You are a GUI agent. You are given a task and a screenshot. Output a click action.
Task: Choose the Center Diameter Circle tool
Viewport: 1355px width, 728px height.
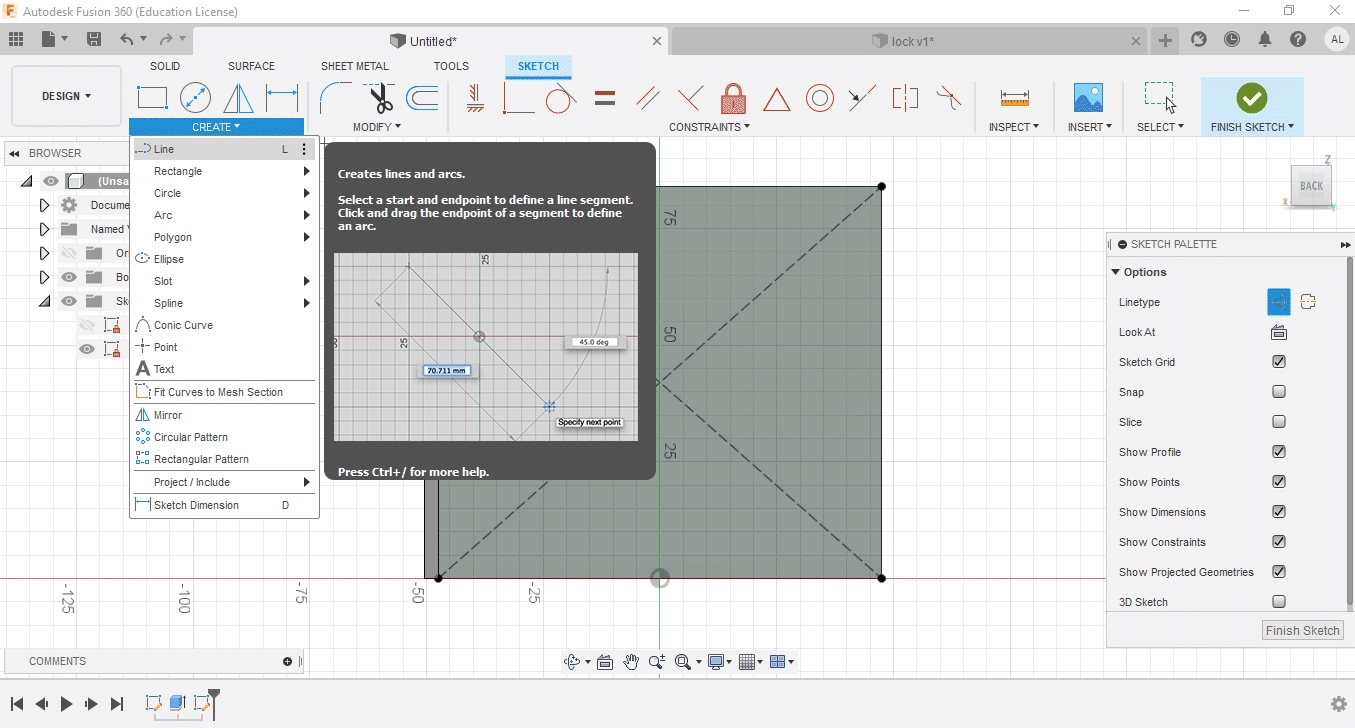(195, 98)
